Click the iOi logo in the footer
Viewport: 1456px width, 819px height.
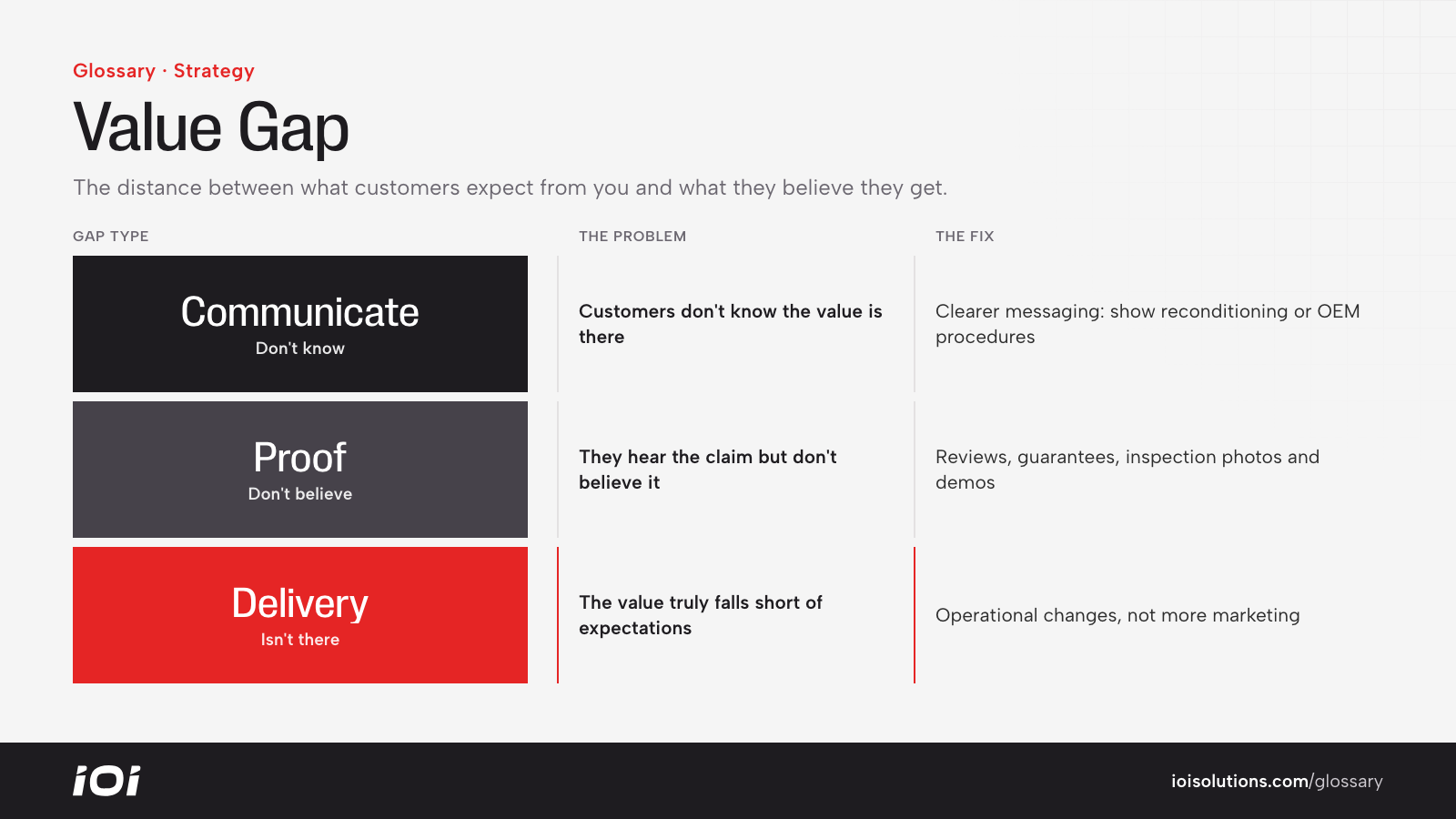(x=106, y=781)
